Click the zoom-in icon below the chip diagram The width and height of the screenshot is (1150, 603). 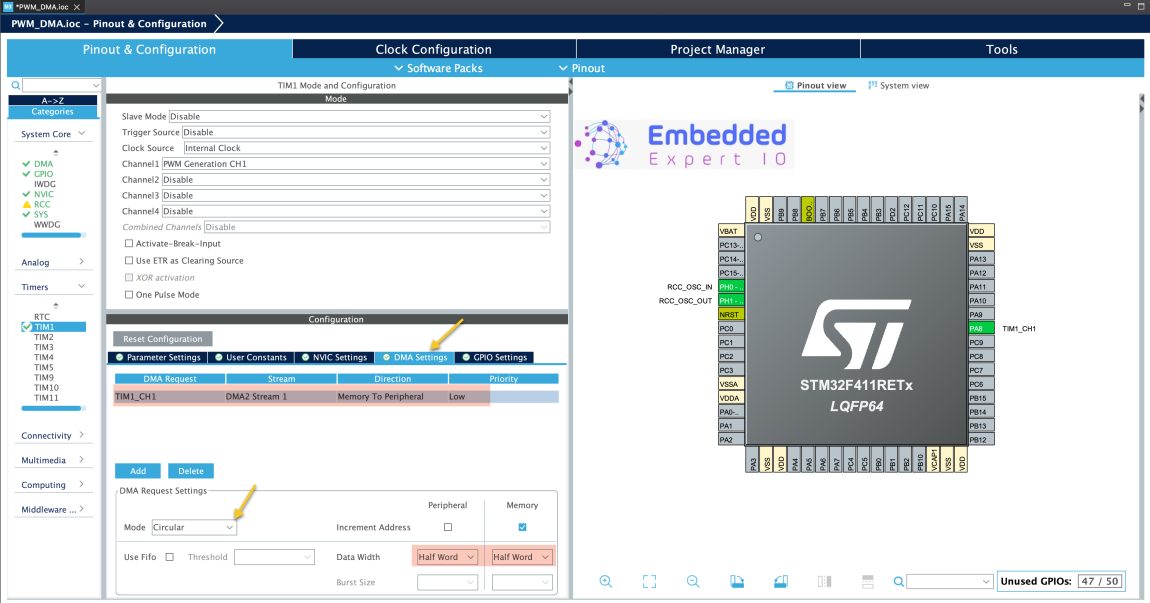click(x=605, y=581)
